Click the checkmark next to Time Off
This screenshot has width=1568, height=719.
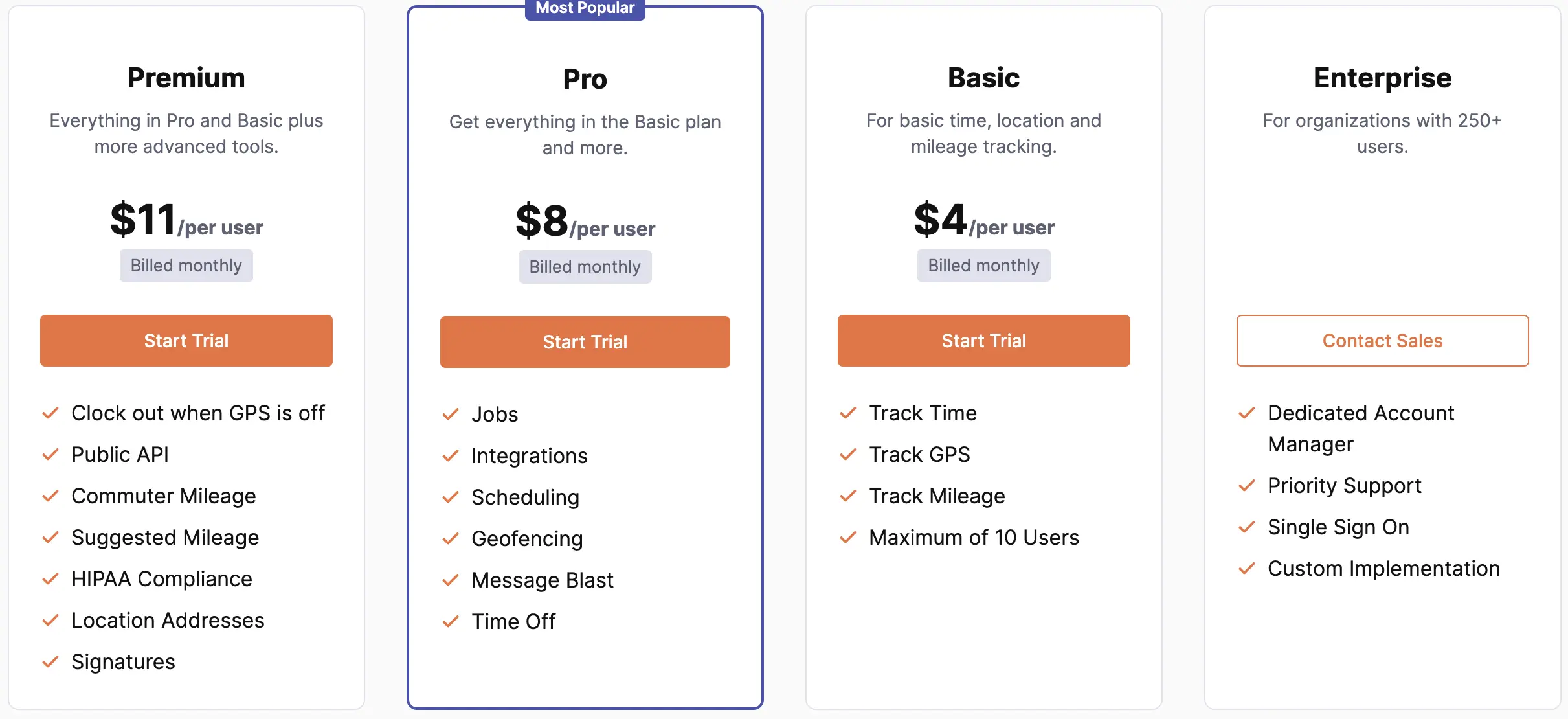point(451,622)
